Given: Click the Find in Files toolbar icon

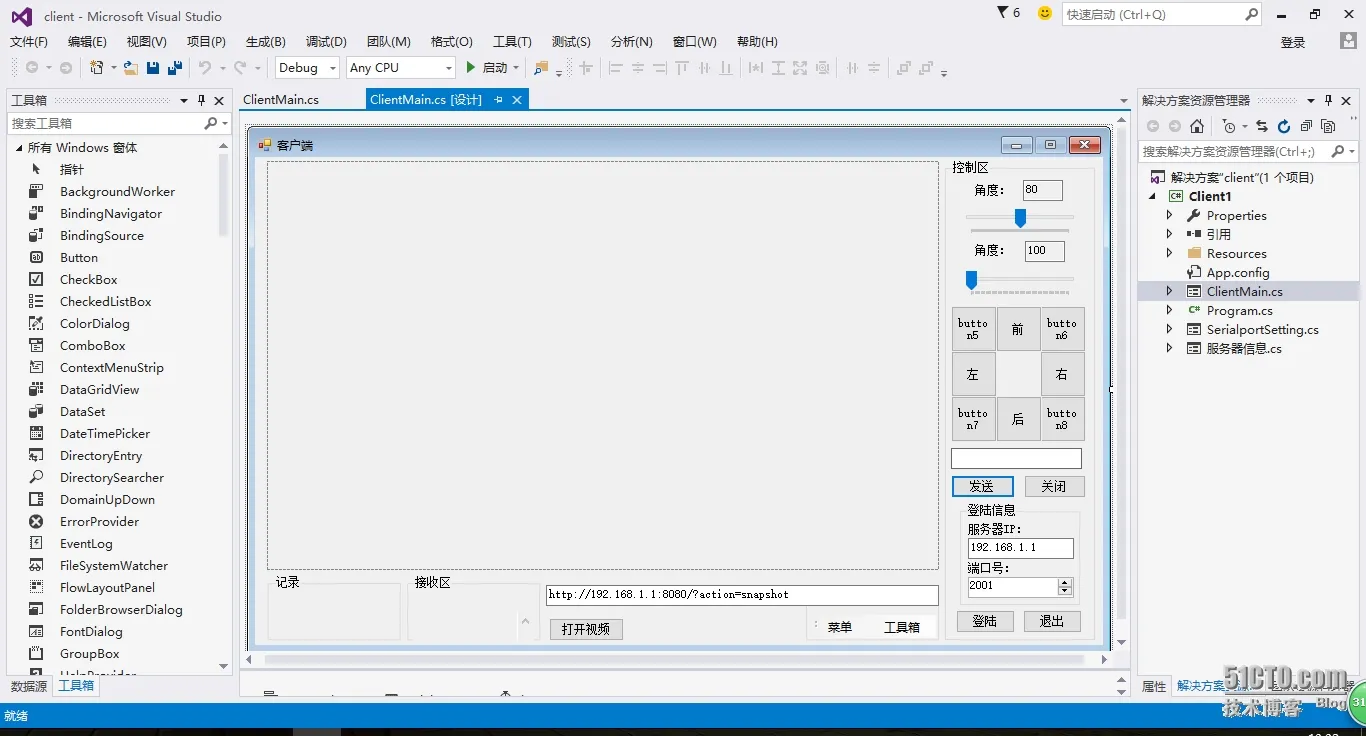Looking at the screenshot, I should 541,68.
